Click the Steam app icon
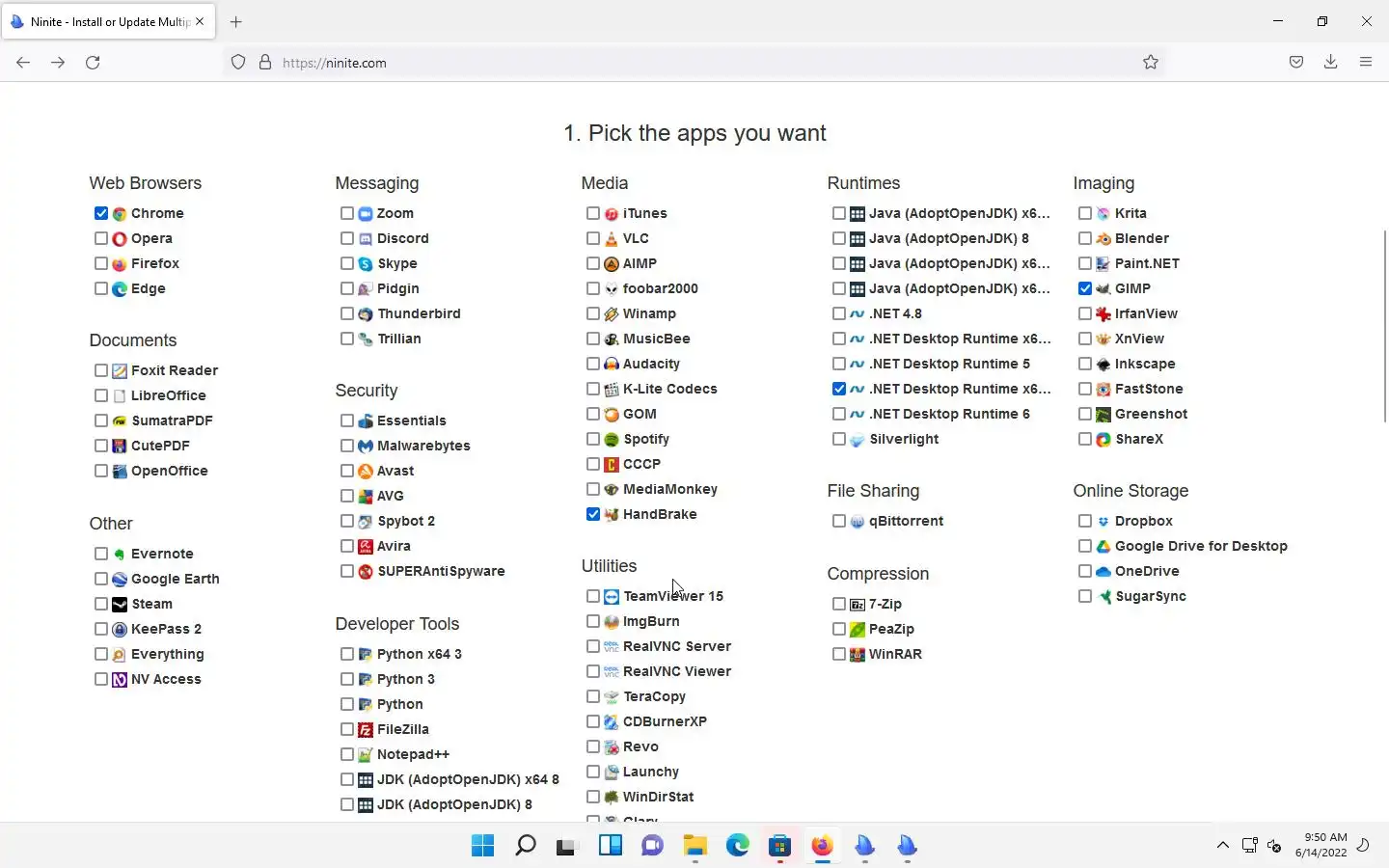The height and width of the screenshot is (868, 1389). [x=120, y=604]
